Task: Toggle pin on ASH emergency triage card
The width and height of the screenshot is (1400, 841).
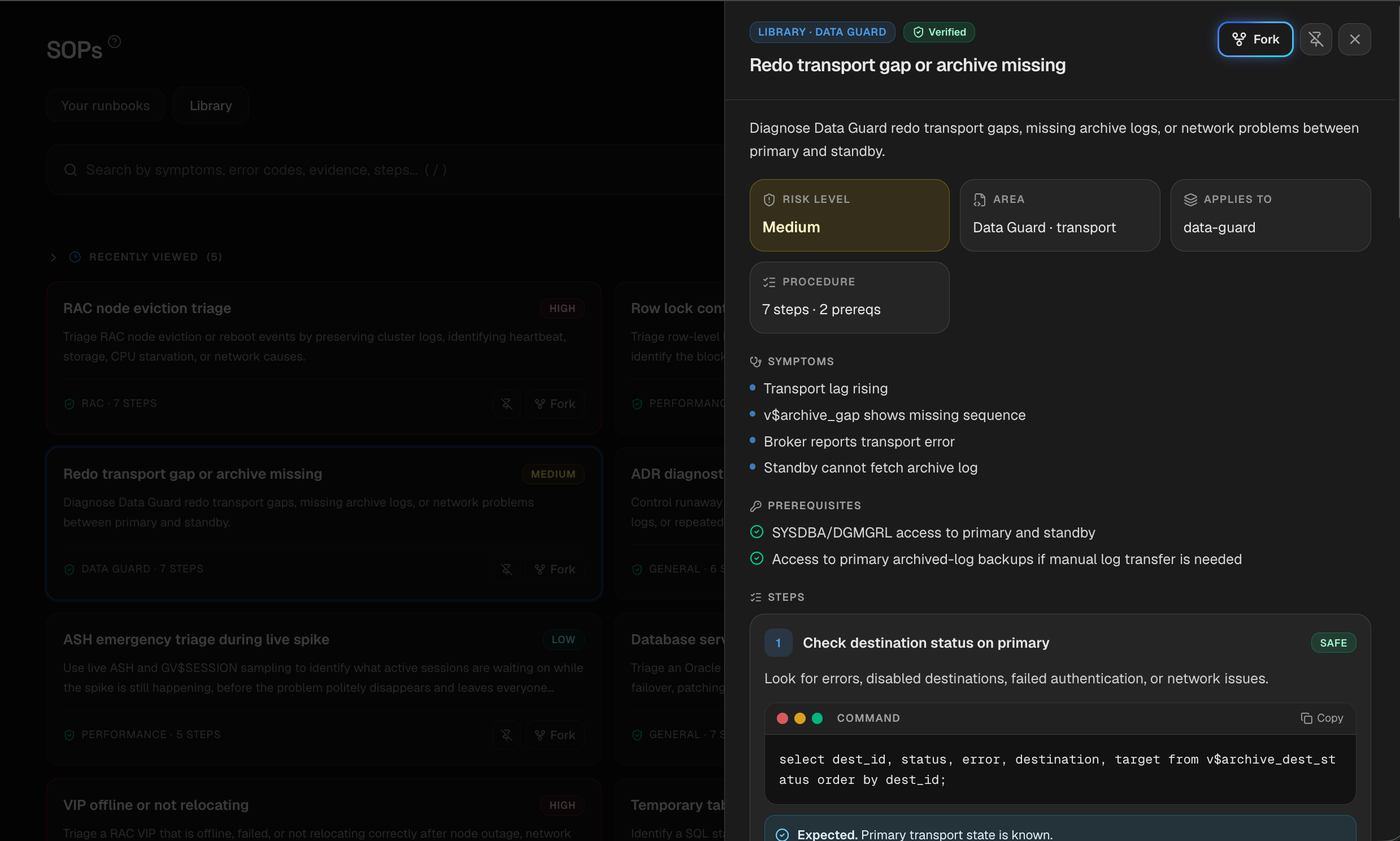Action: pyautogui.click(x=506, y=734)
